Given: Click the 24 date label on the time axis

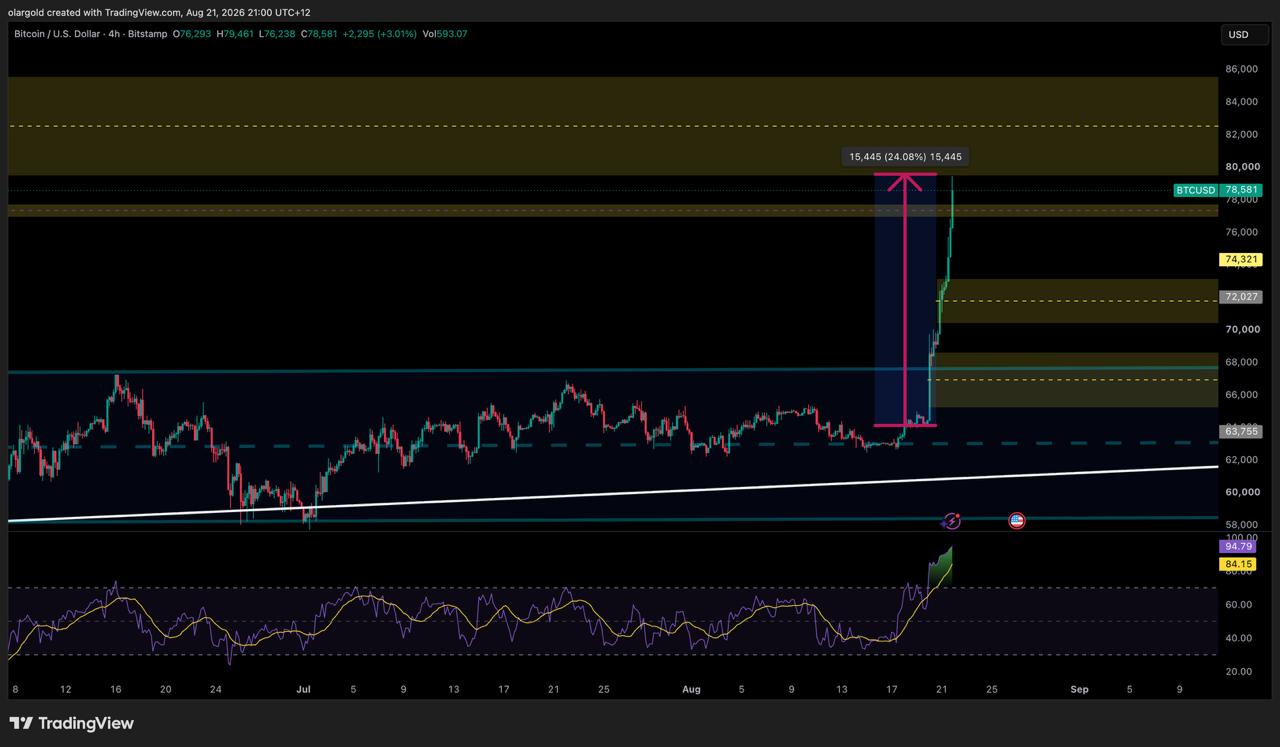Looking at the screenshot, I should point(215,689).
